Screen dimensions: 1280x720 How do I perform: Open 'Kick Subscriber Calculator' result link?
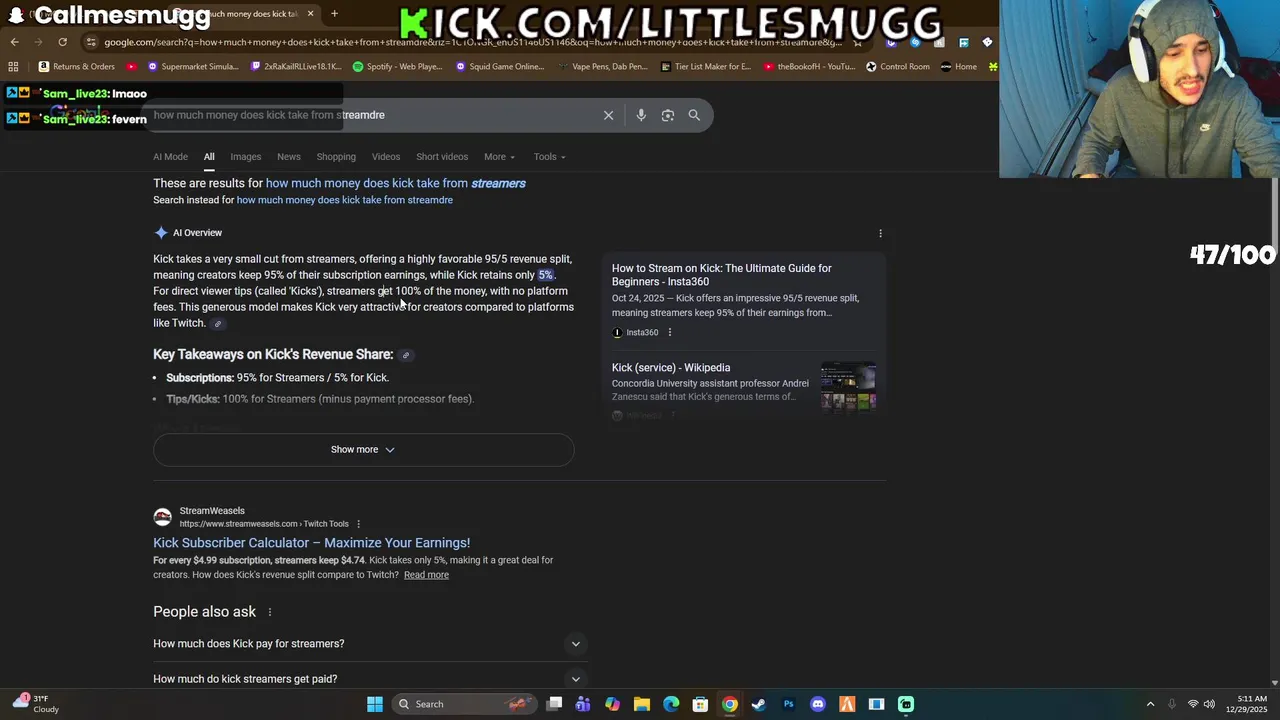point(311,543)
